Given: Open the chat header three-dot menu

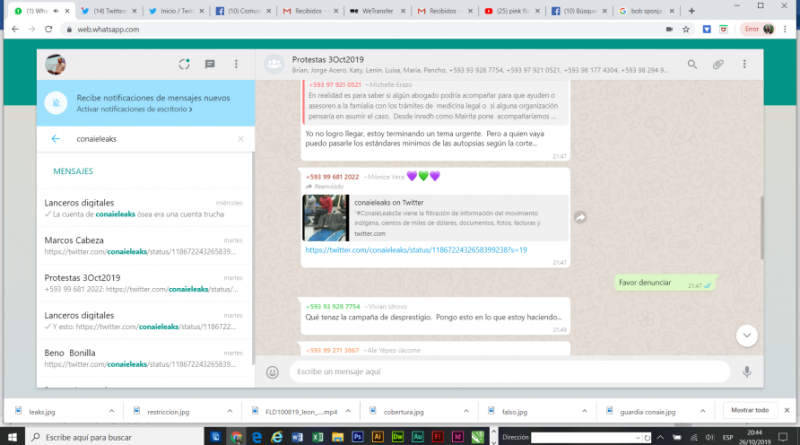Looking at the screenshot, I should coord(745,64).
